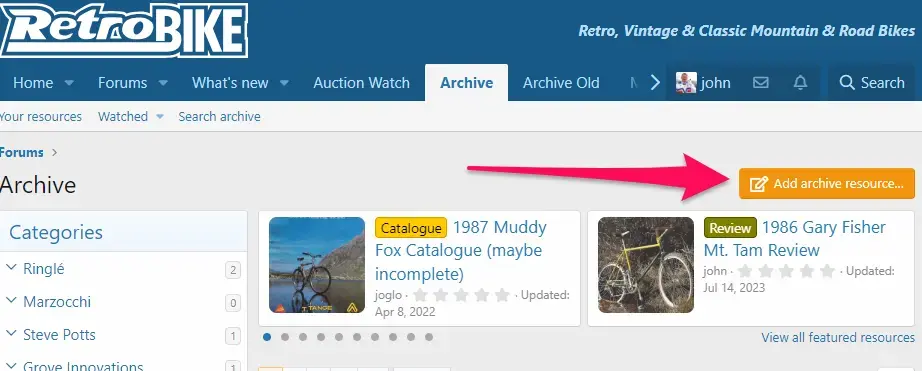The image size is (922, 371).
Task: Open the alerts bell icon
Action: coord(800,83)
